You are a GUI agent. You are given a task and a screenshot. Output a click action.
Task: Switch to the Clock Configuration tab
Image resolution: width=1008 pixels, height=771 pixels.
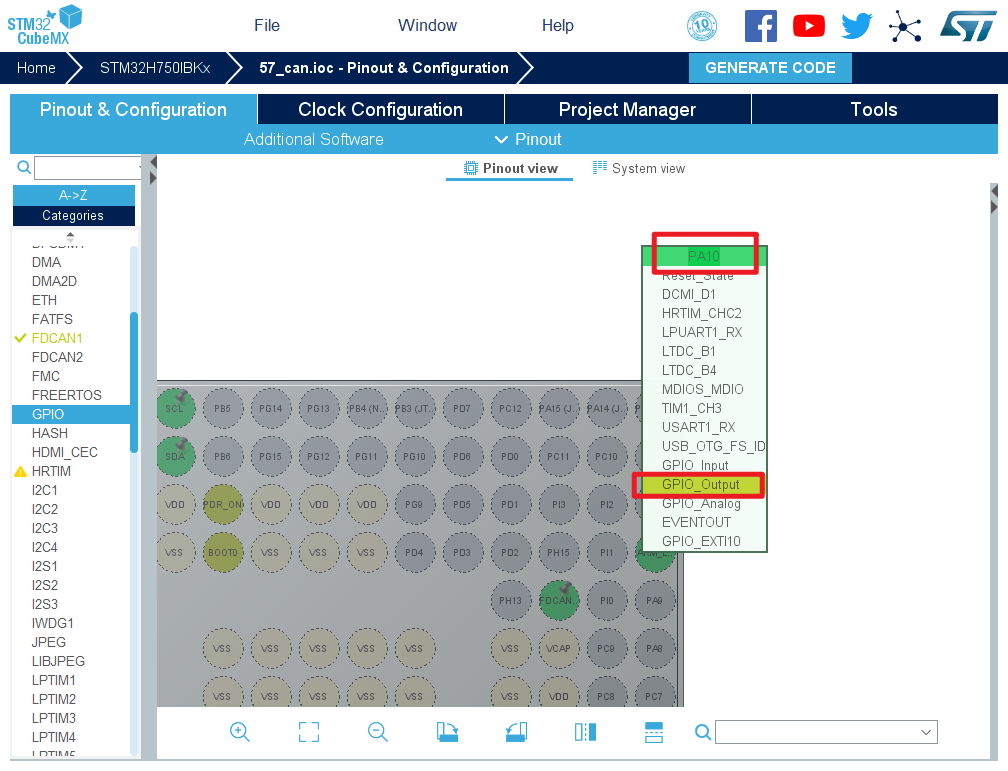[x=380, y=110]
